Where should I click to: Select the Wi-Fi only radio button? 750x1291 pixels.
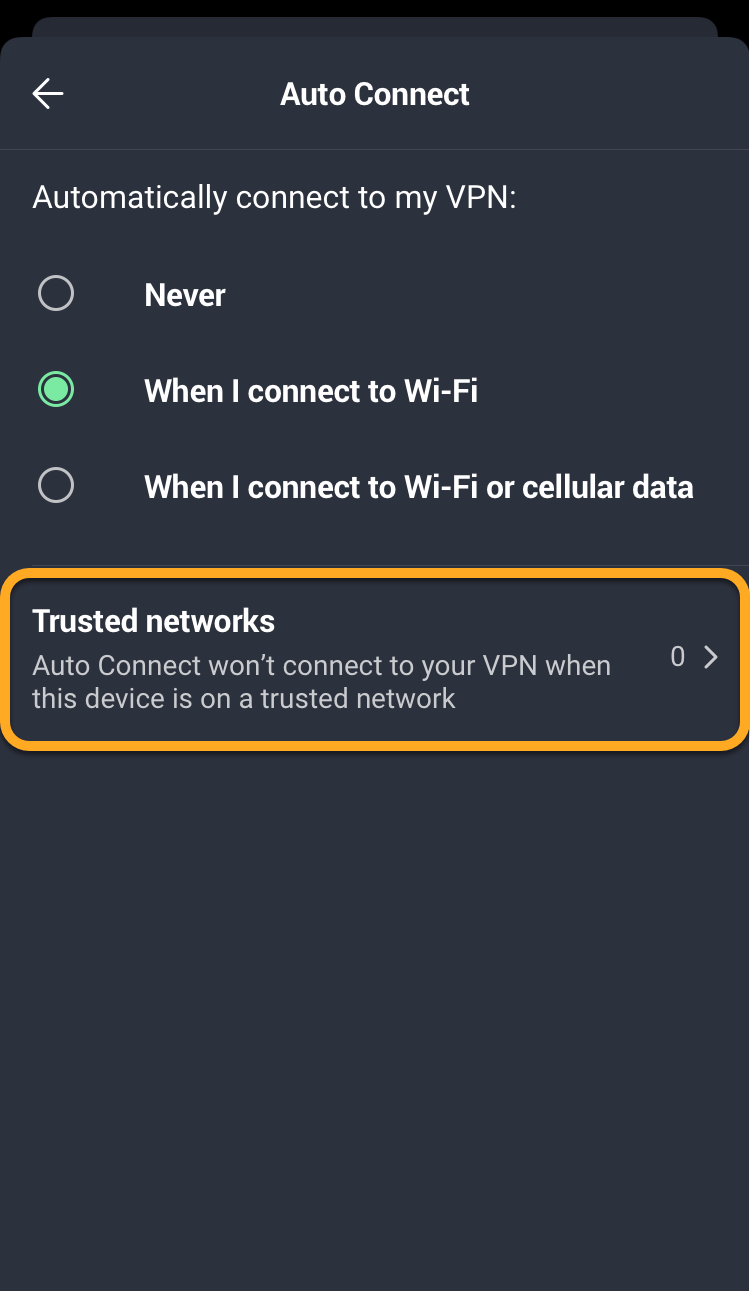(x=56, y=390)
